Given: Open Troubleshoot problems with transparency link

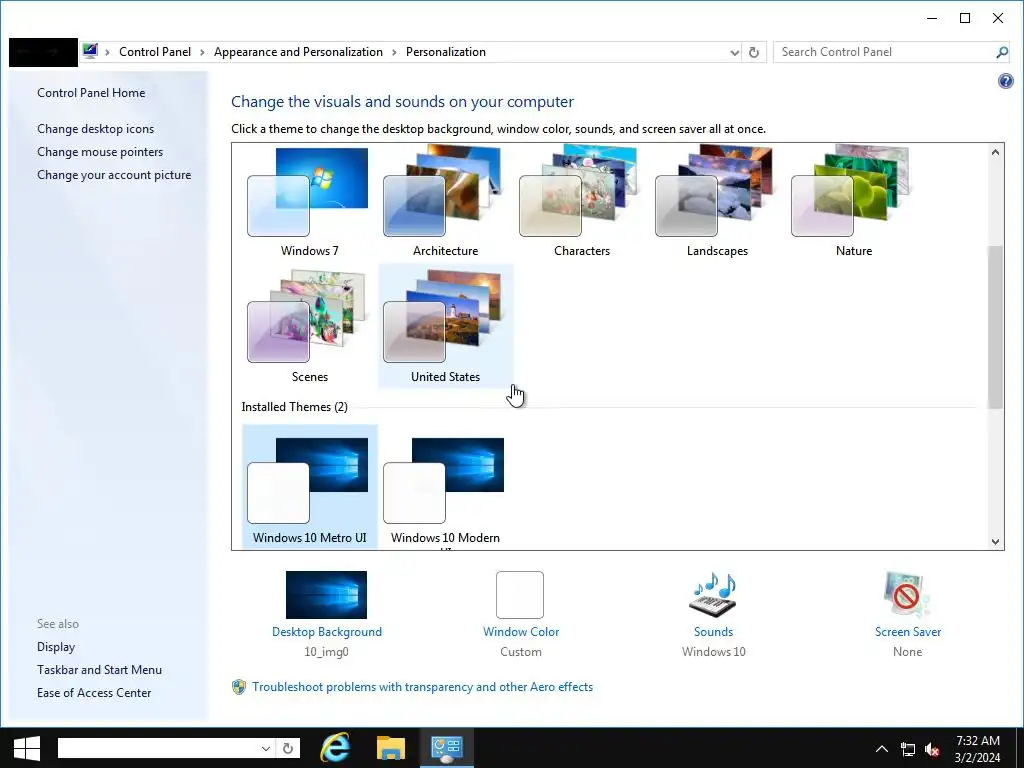Looking at the screenshot, I should [423, 687].
